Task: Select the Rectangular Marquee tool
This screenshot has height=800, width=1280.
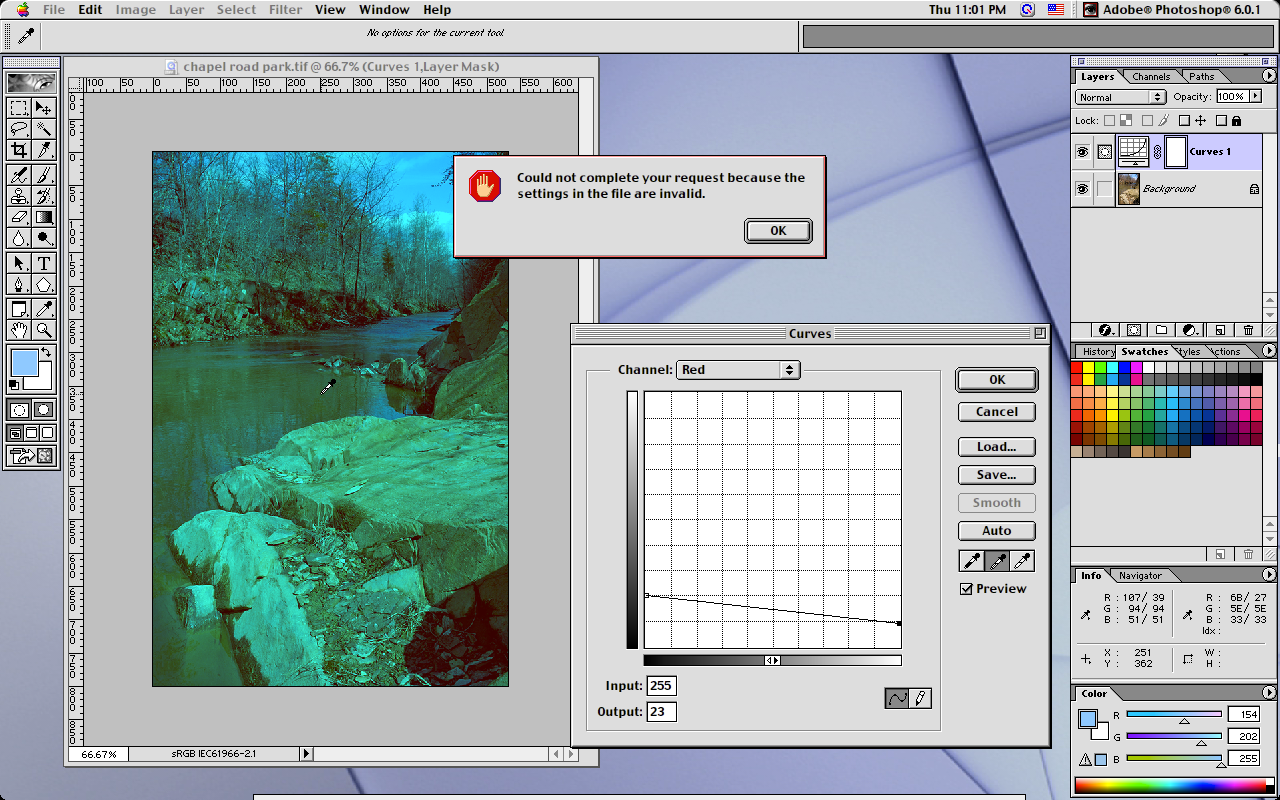Action: [19, 107]
